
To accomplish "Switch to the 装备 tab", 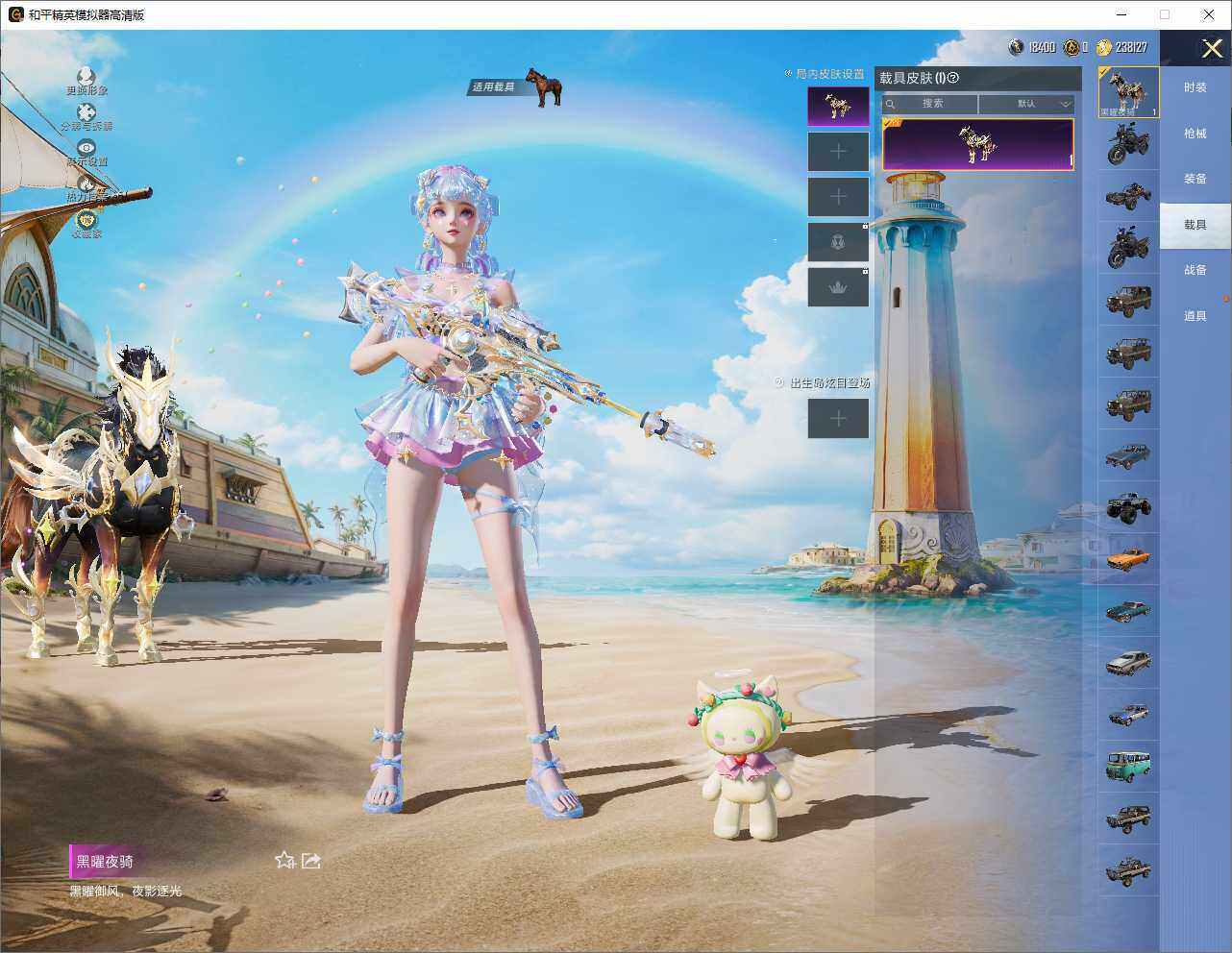I will pyautogui.click(x=1195, y=179).
